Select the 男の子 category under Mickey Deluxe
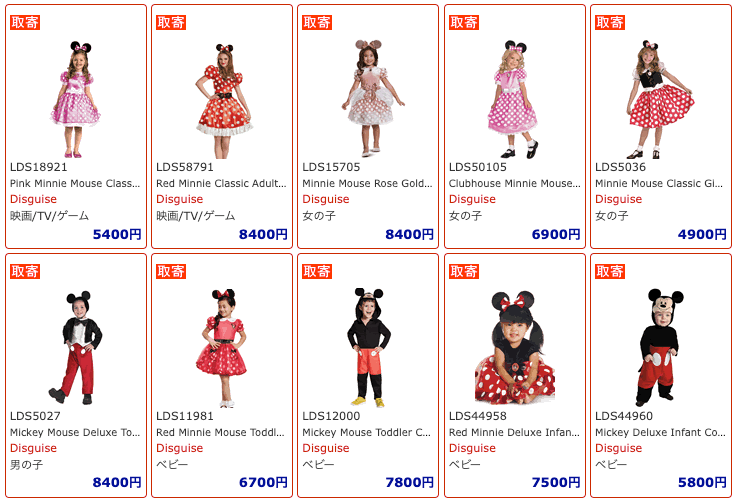This screenshot has width=736, height=502. 26,464
